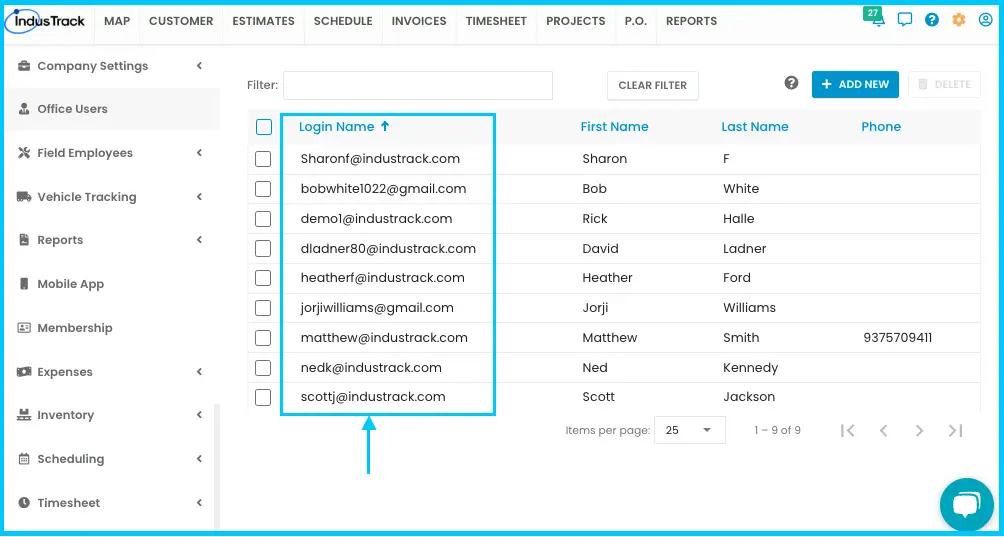Open the orange settings gear icon
The width and height of the screenshot is (1004, 537).
coord(959,20)
